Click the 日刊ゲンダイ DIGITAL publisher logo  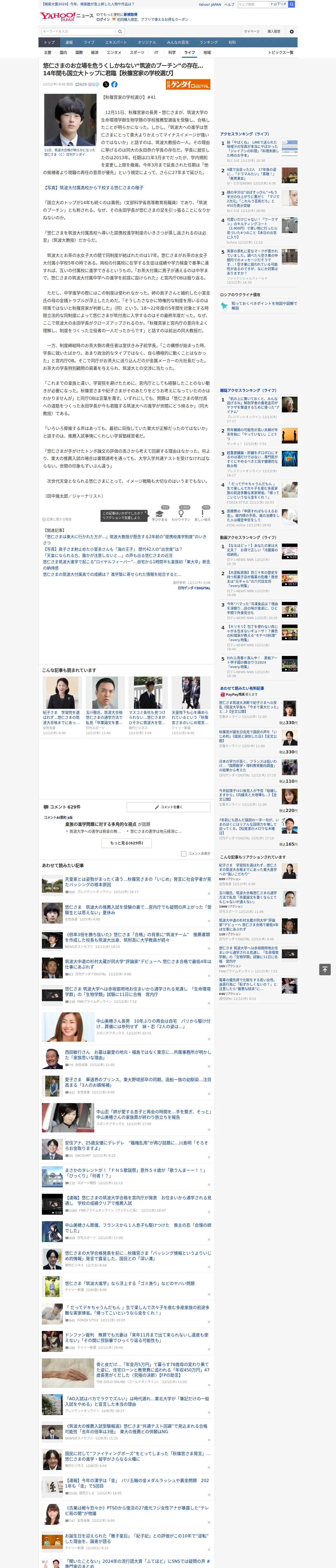pyautogui.click(x=188, y=85)
